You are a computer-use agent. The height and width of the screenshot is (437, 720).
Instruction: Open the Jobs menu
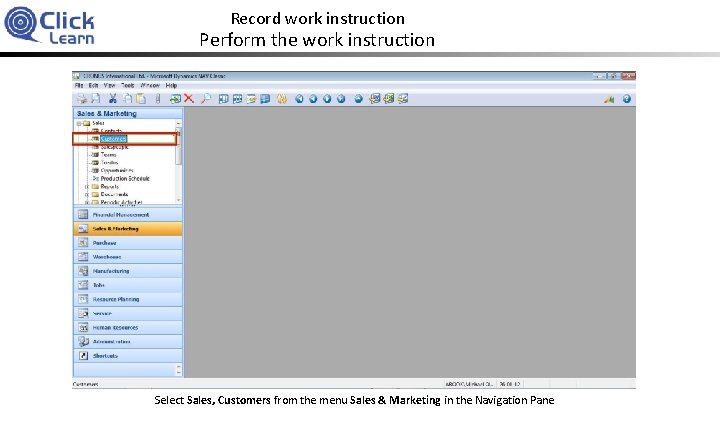pyautogui.click(x=128, y=285)
